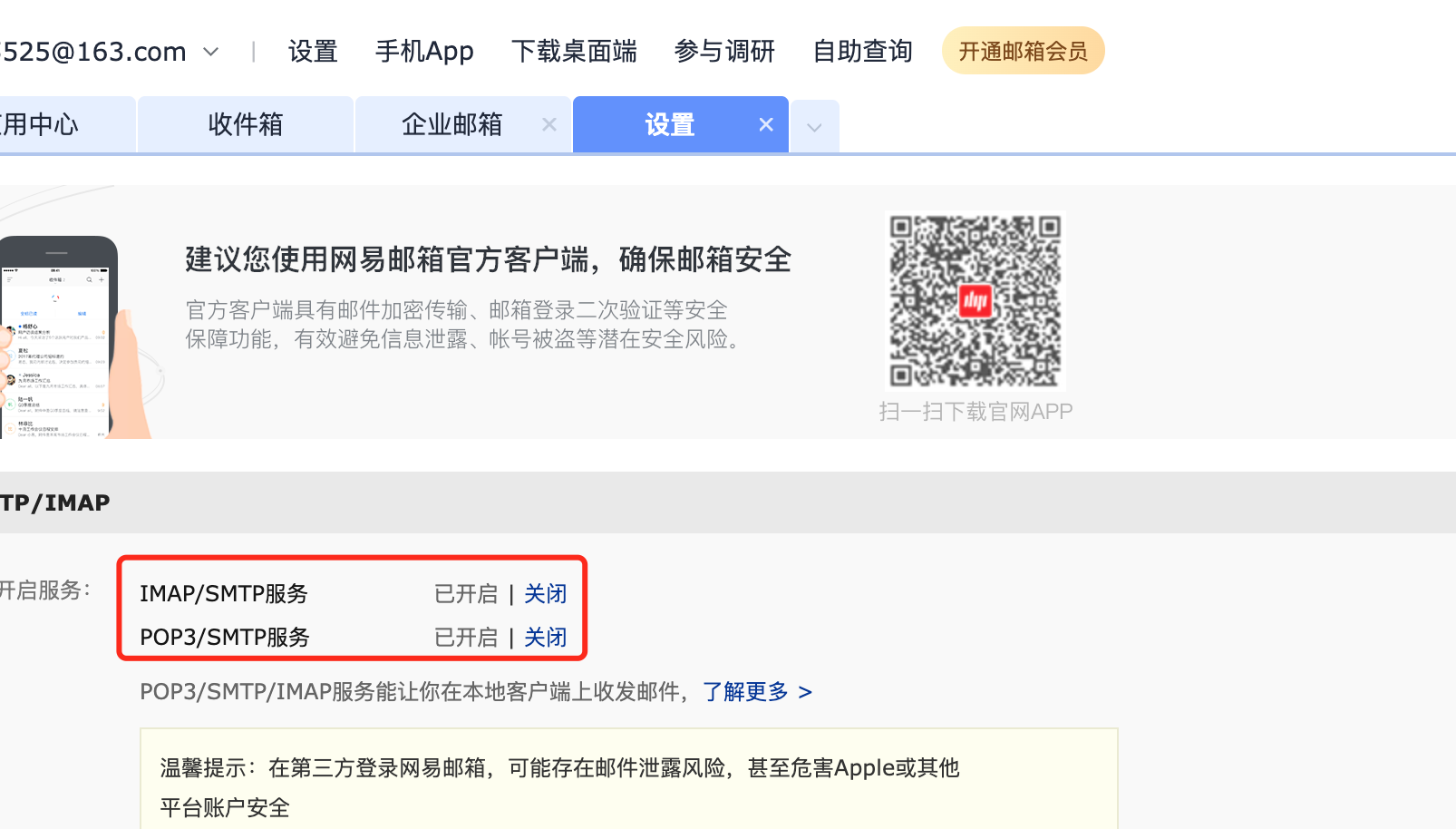Open 设置 in the top navigation
The height and width of the screenshot is (829, 1456).
coord(313,52)
